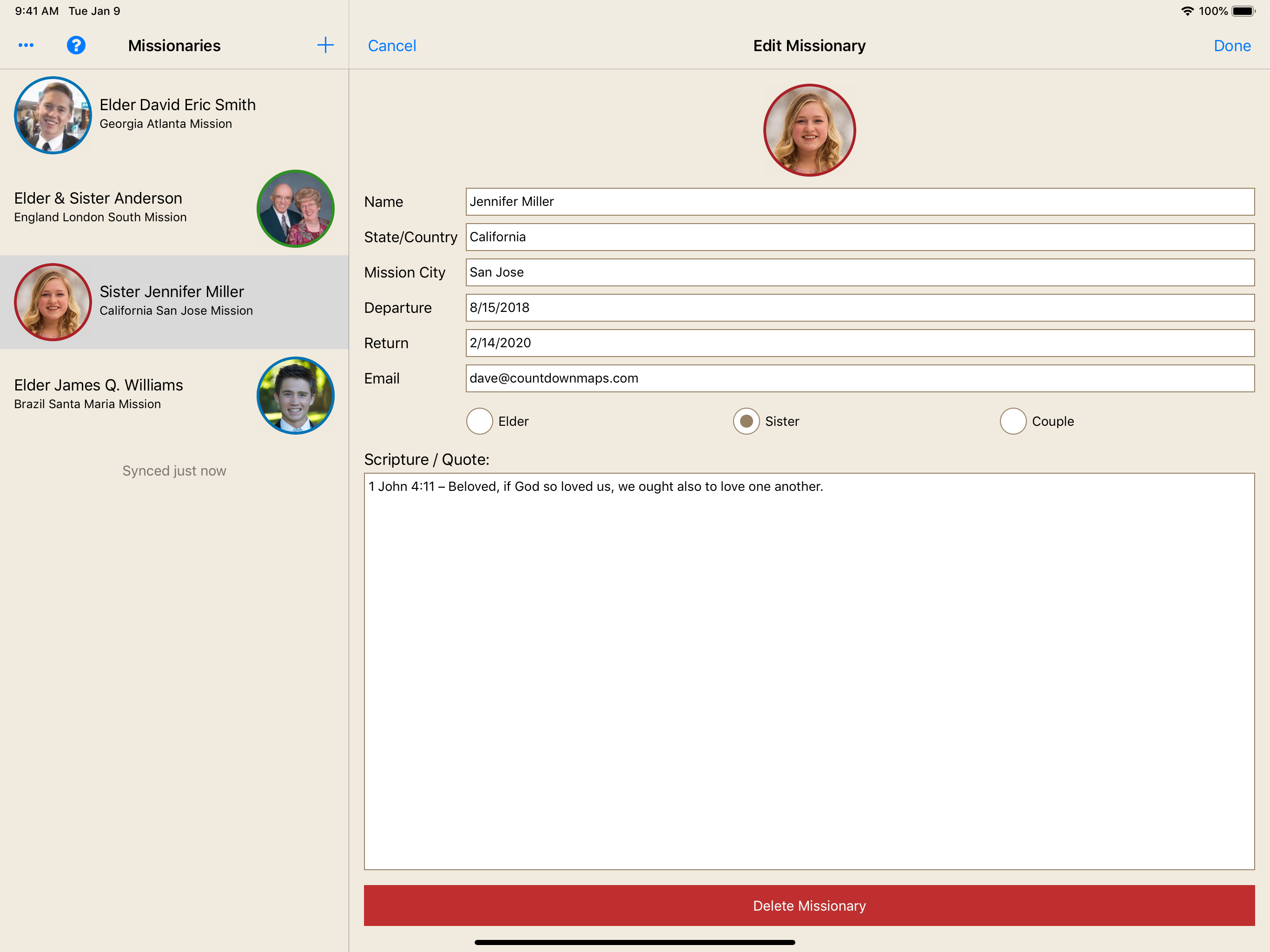
Task: Edit the Name field Jennifer Miller
Action: [x=860, y=202]
